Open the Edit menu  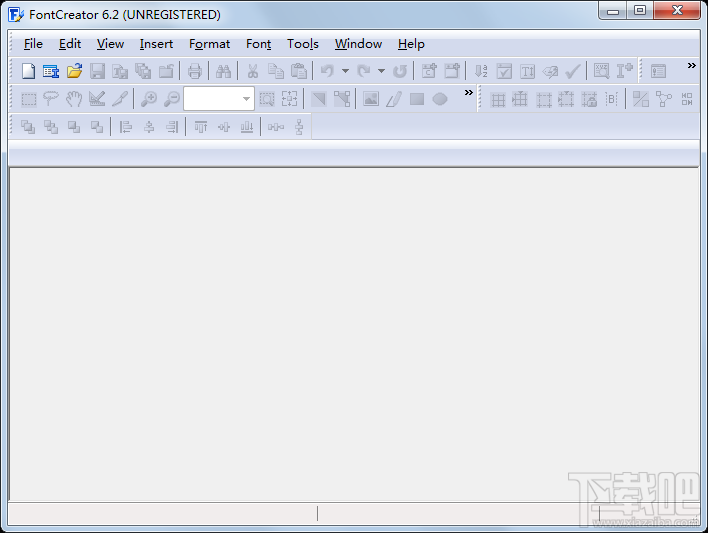click(x=70, y=44)
